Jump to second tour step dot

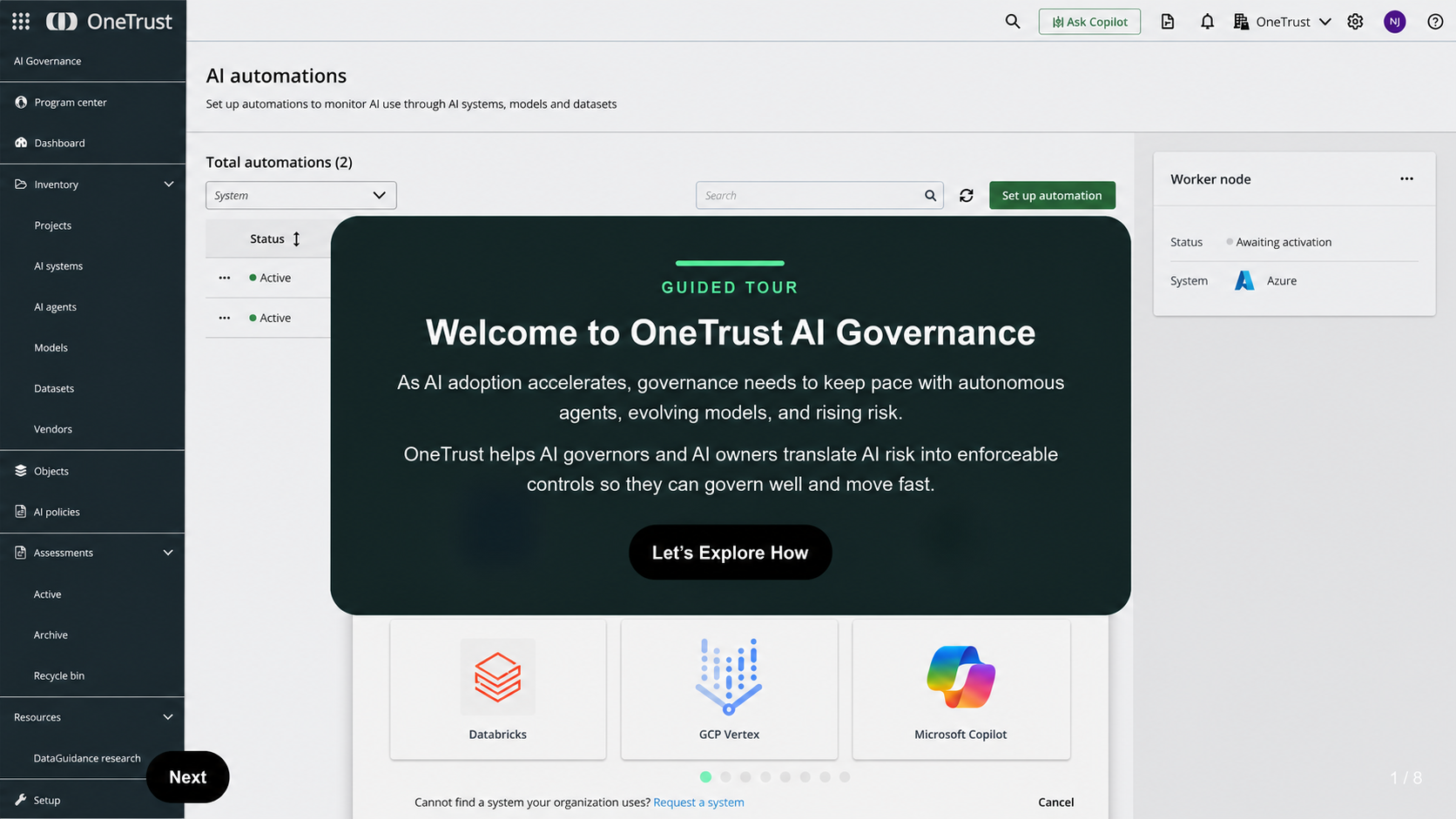[x=725, y=777]
